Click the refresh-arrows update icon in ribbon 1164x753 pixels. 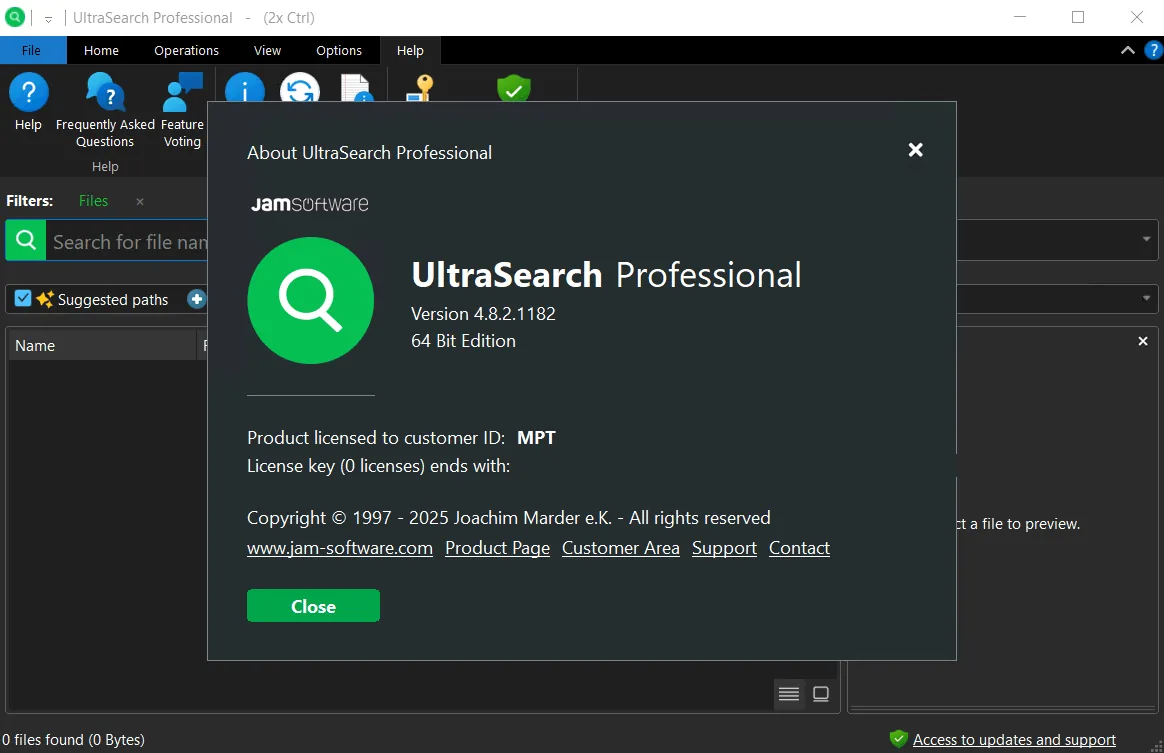[300, 88]
